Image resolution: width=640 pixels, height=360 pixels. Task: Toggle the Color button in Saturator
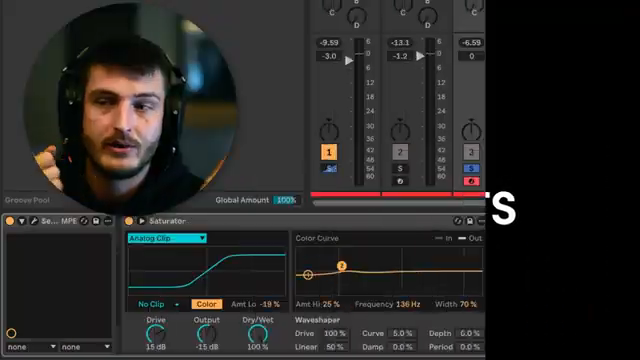tap(207, 304)
